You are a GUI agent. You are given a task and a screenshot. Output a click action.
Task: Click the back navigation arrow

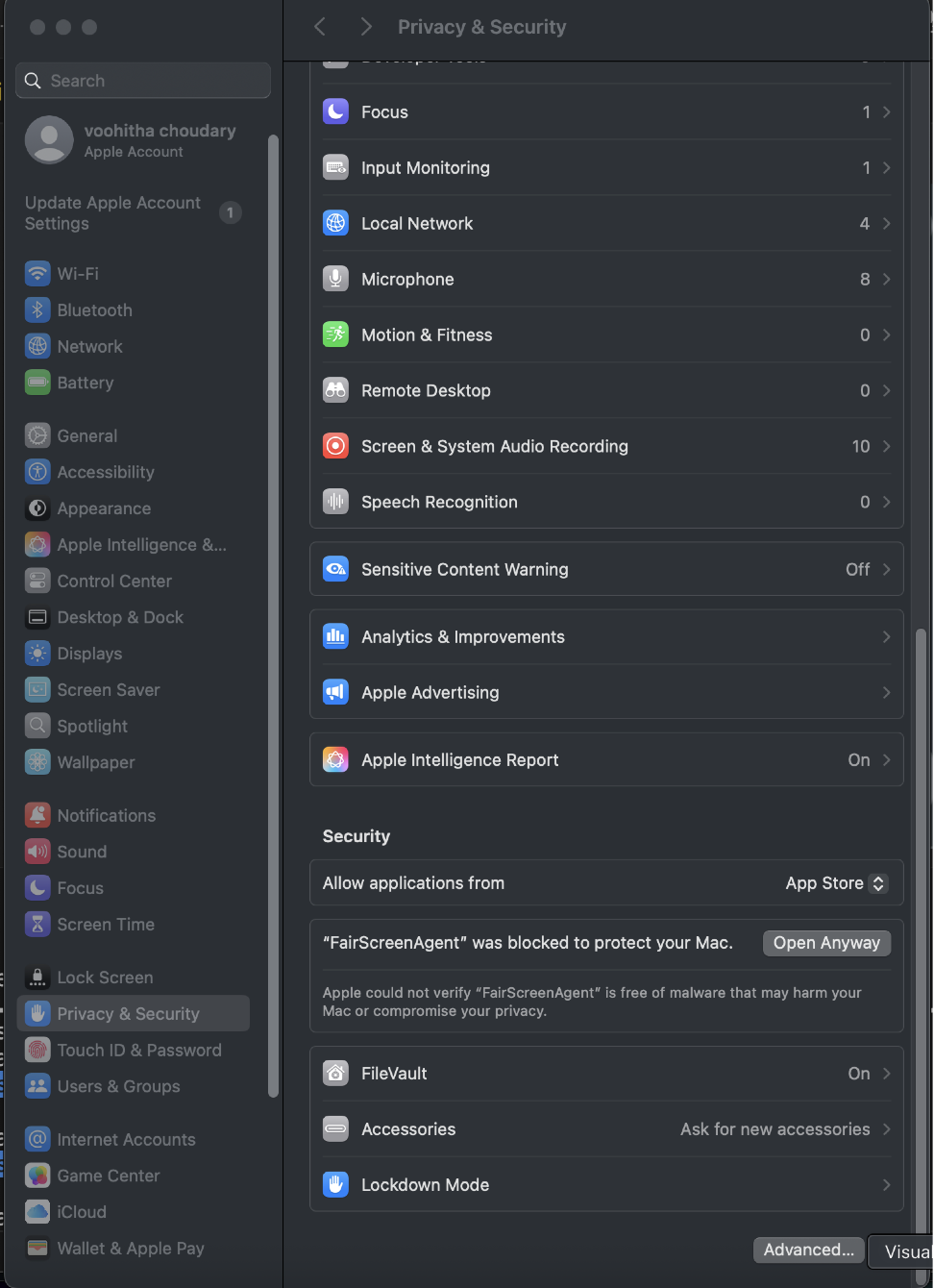(x=320, y=27)
